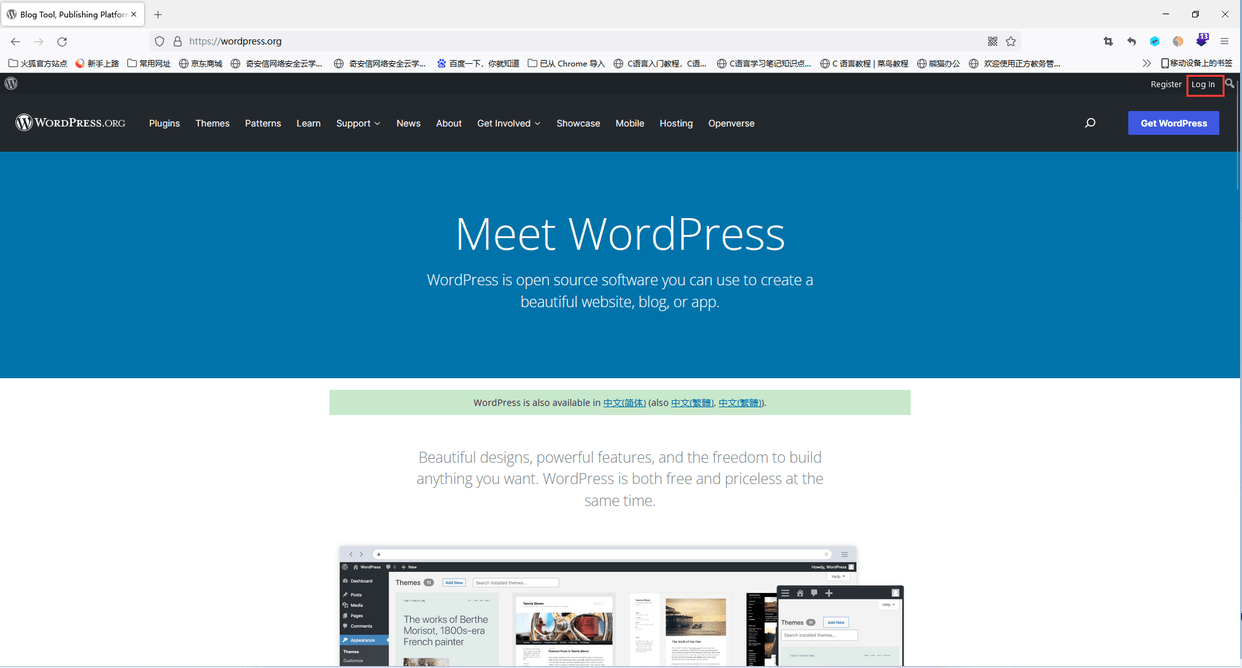This screenshot has height=668, width=1242.
Task: Expand the Support dropdown menu
Action: (x=358, y=123)
